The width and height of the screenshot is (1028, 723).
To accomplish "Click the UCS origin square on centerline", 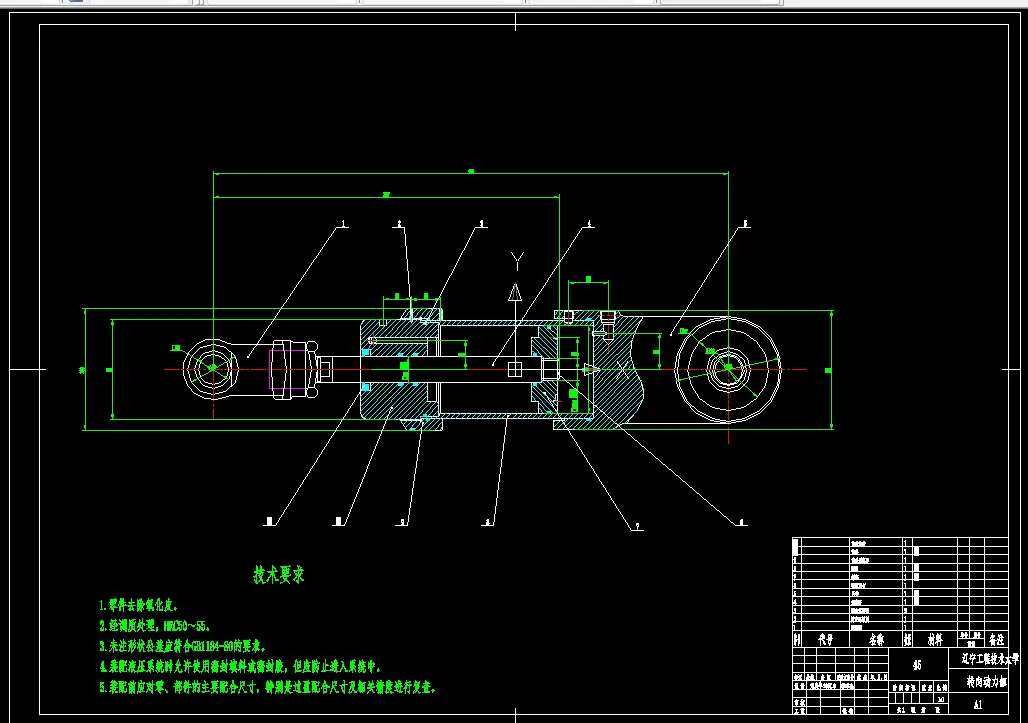I will pos(515,370).
